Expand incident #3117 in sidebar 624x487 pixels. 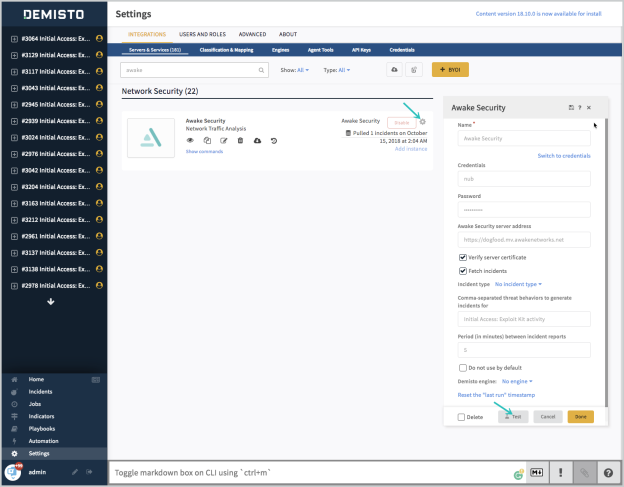pyautogui.click(x=14, y=72)
